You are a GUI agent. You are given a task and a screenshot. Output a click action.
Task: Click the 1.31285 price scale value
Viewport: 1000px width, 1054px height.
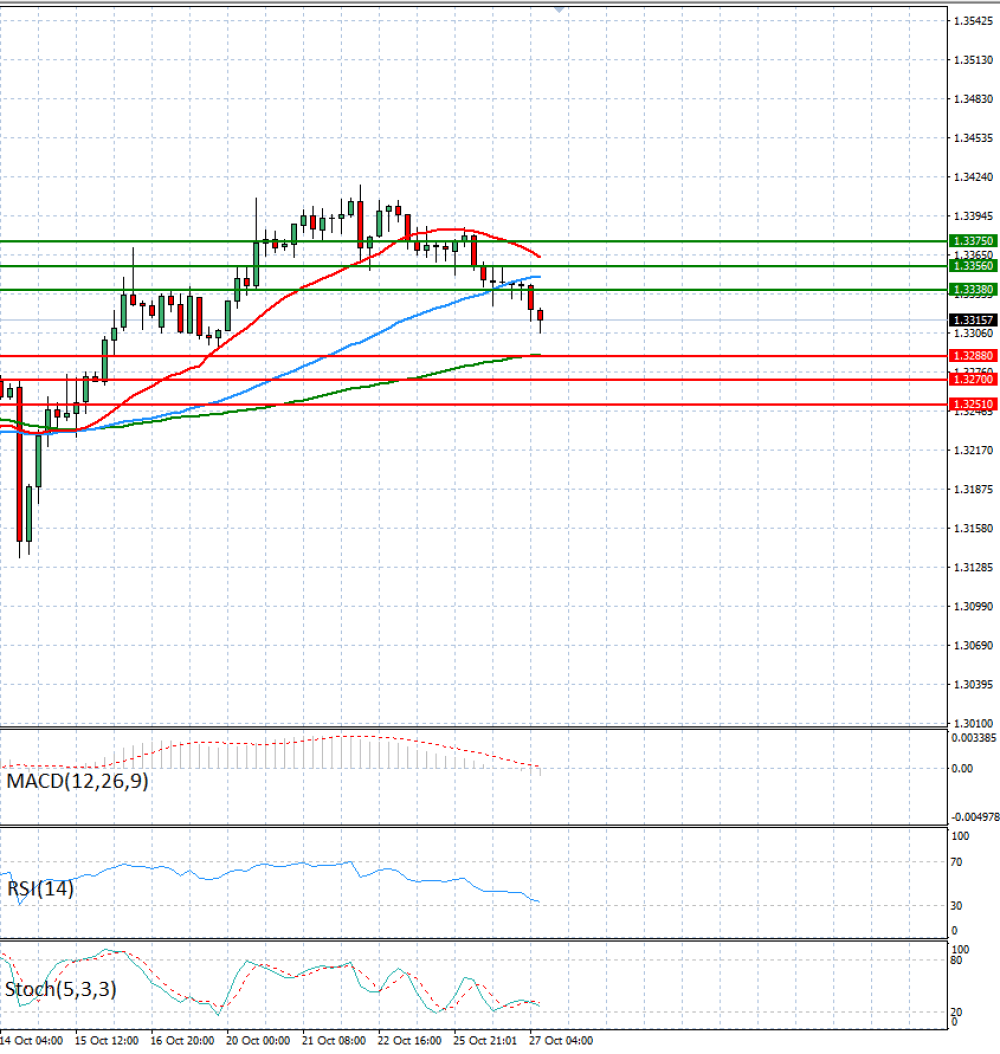tap(973, 567)
